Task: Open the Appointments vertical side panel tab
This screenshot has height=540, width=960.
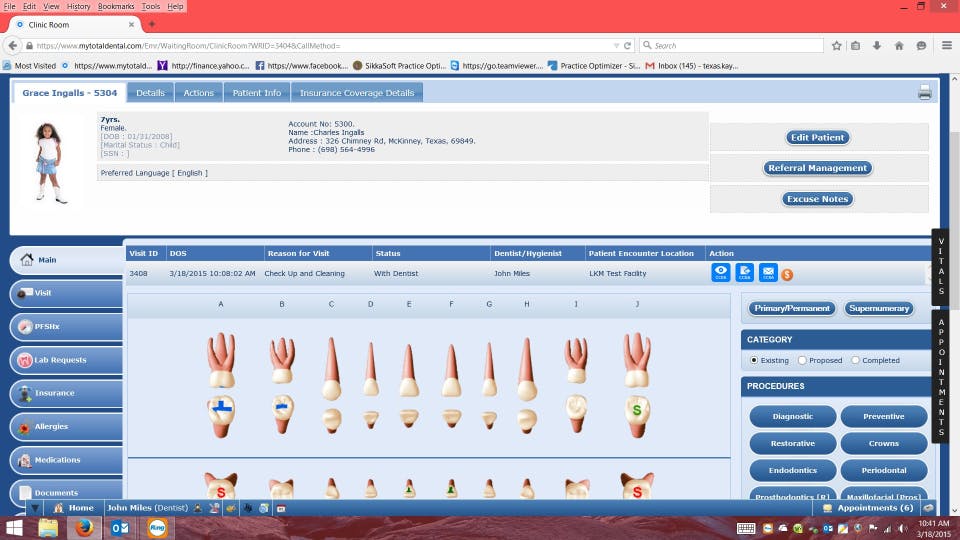Action: click(941, 377)
